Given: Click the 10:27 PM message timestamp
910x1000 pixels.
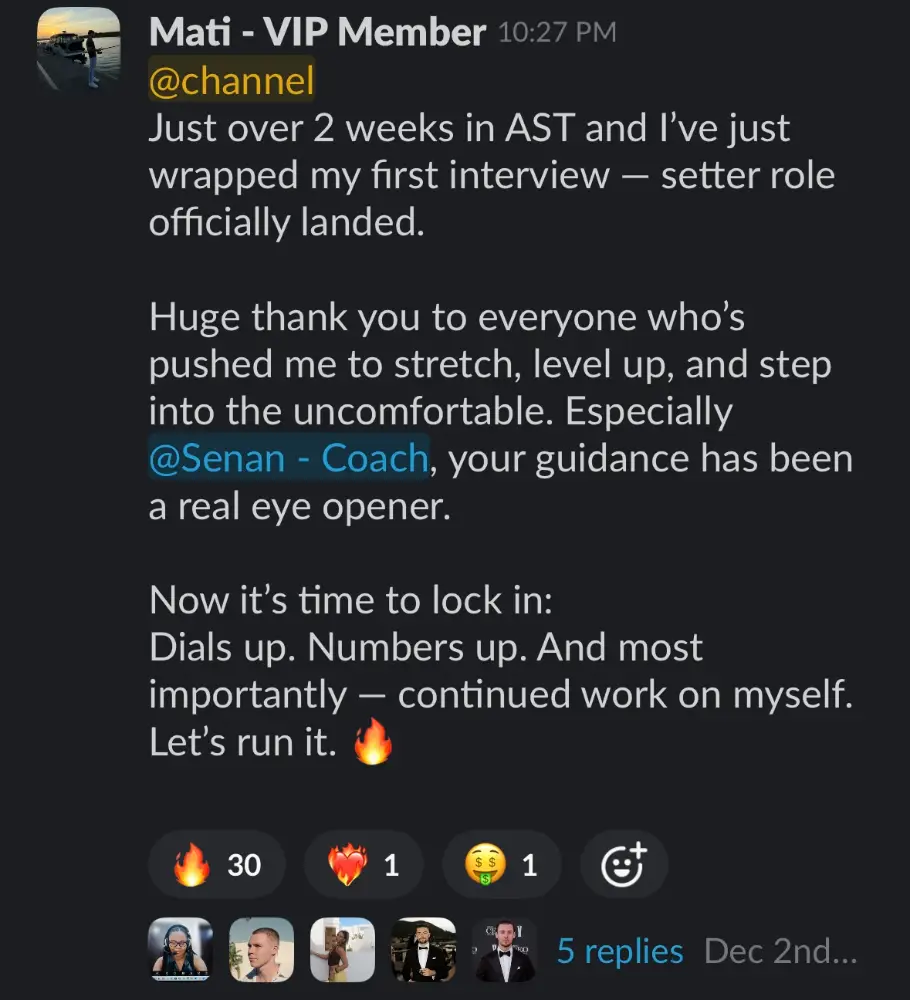Looking at the screenshot, I should 556,33.
